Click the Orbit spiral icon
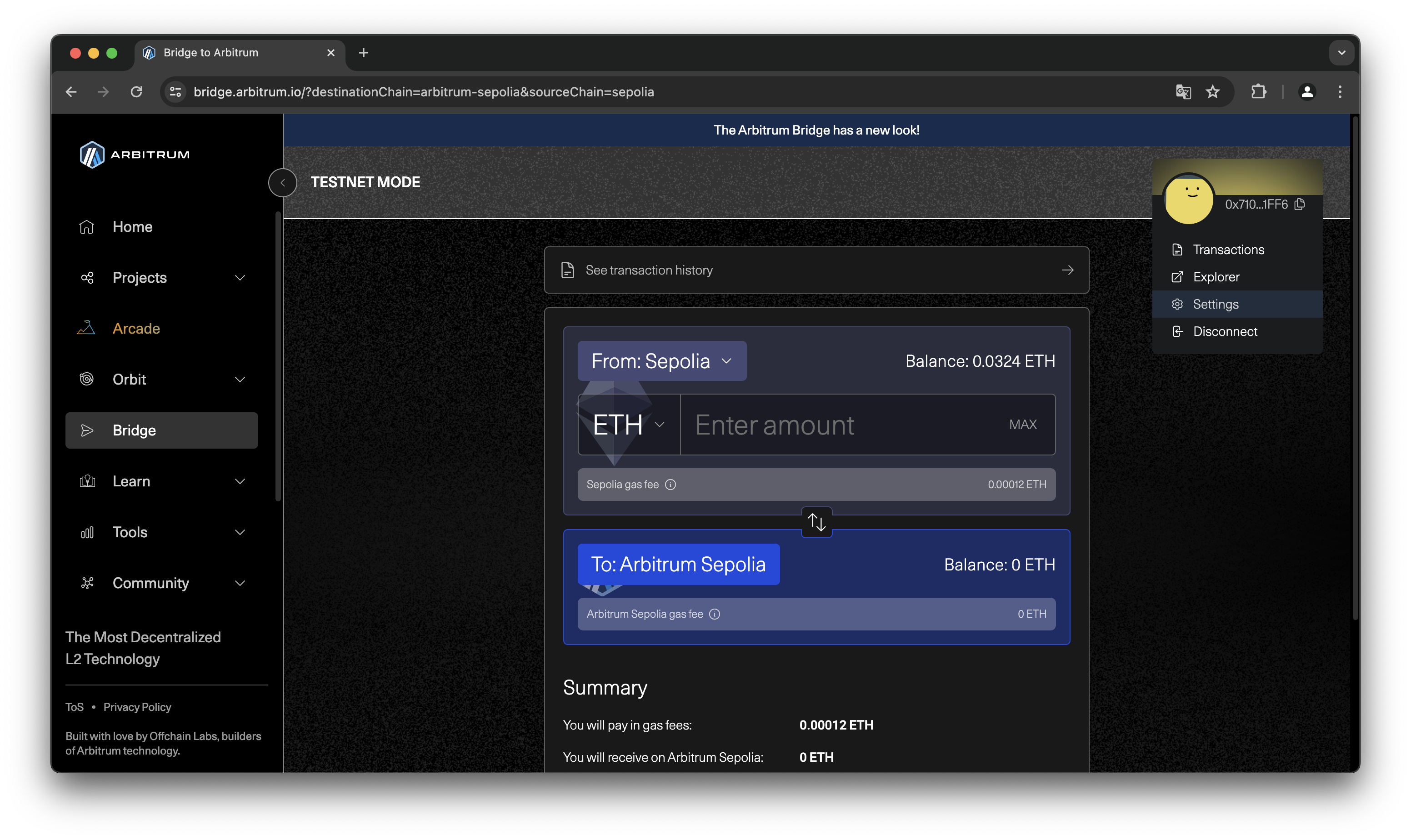This screenshot has width=1411, height=840. click(x=86, y=379)
